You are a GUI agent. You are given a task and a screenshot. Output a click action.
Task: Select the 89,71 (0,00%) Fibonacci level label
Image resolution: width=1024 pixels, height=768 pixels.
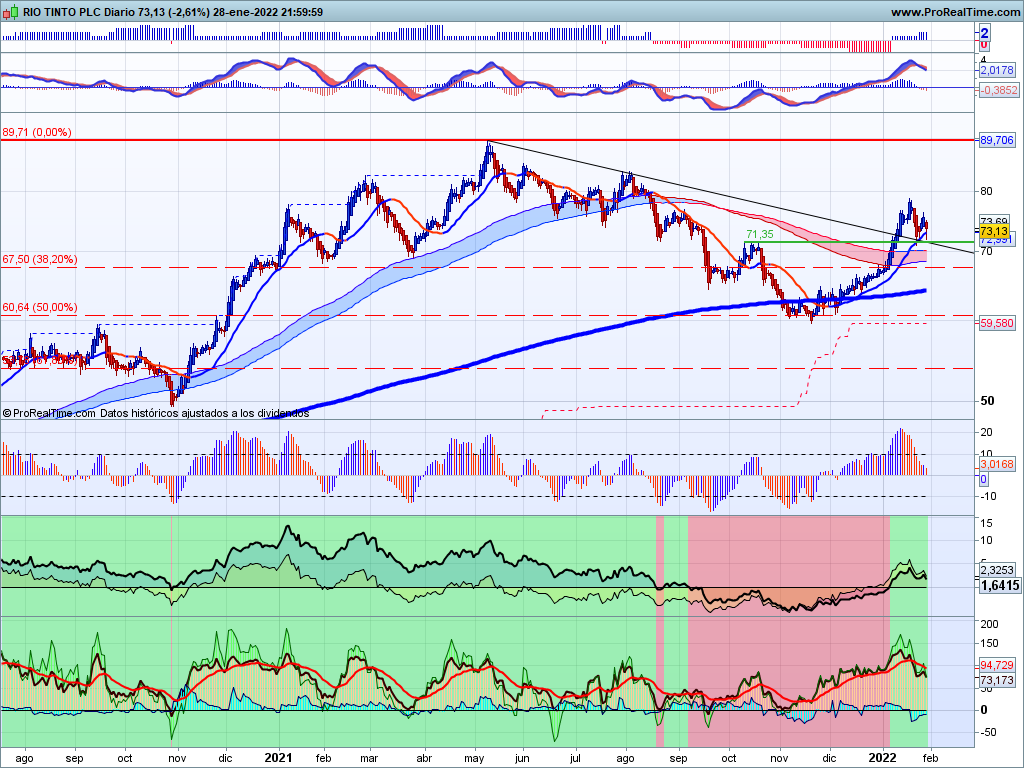click(x=37, y=132)
